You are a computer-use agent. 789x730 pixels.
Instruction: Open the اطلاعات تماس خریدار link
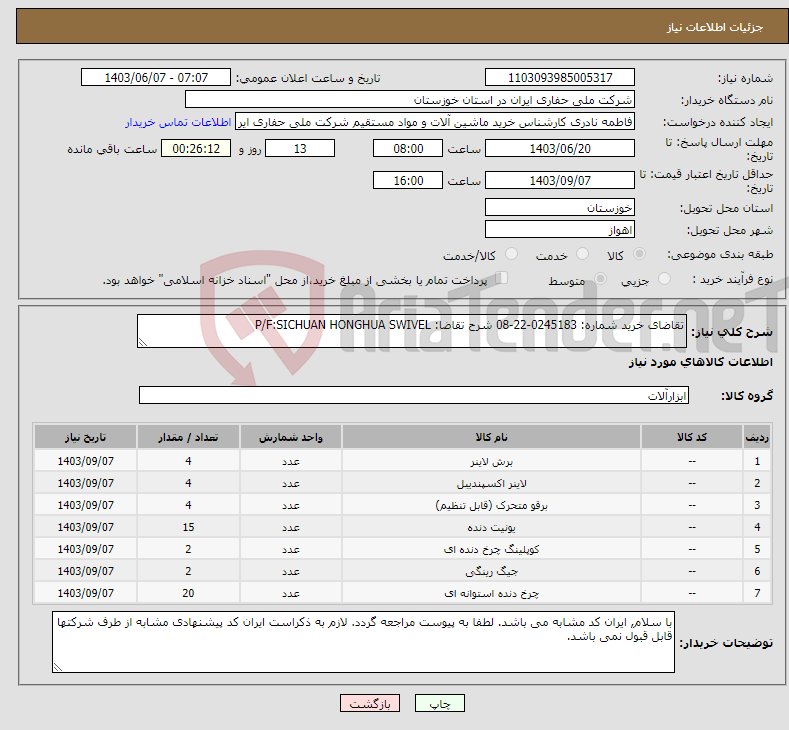(178, 122)
